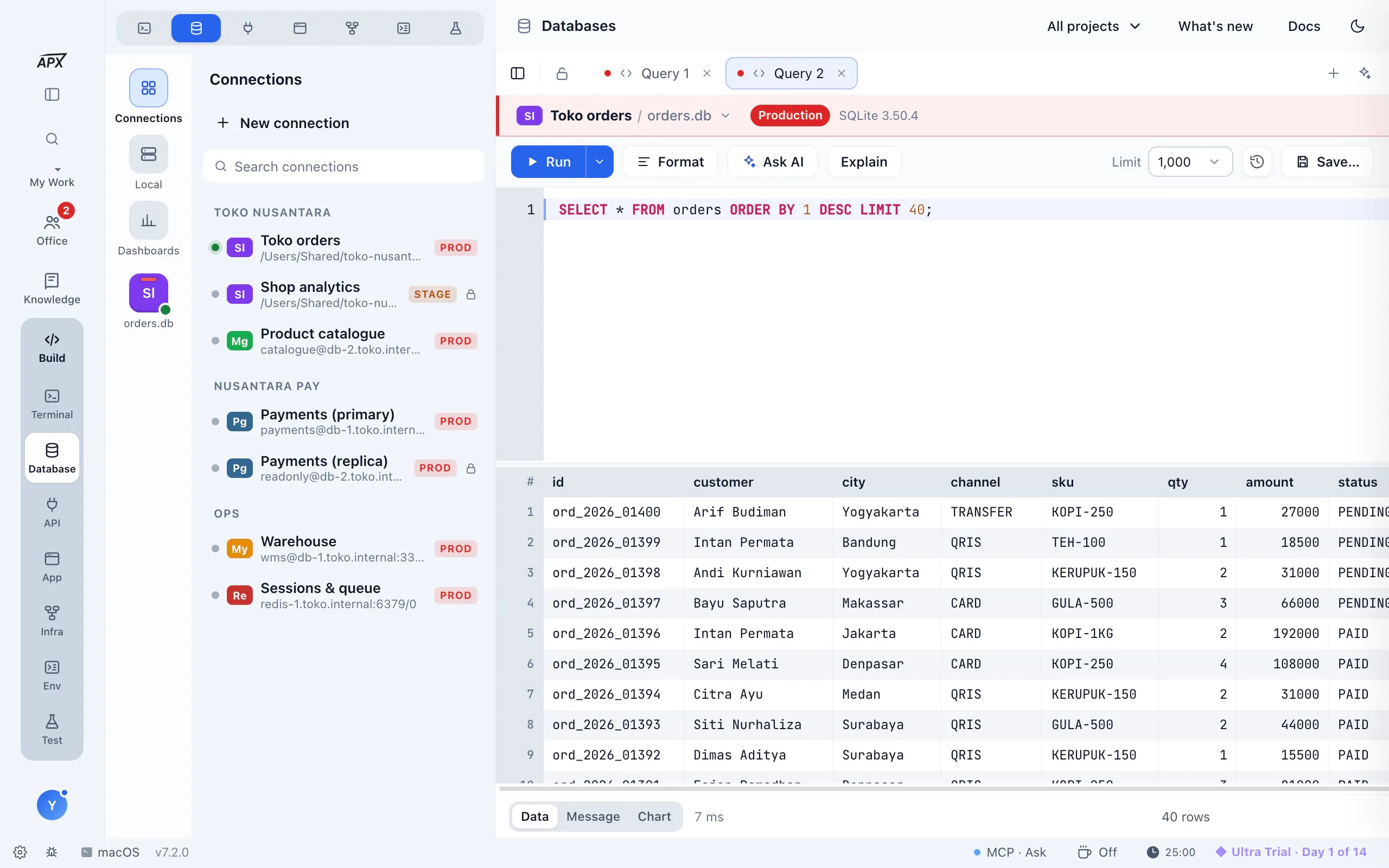Close the Query 2 tab
This screenshot has width=1389, height=868.
click(x=842, y=73)
